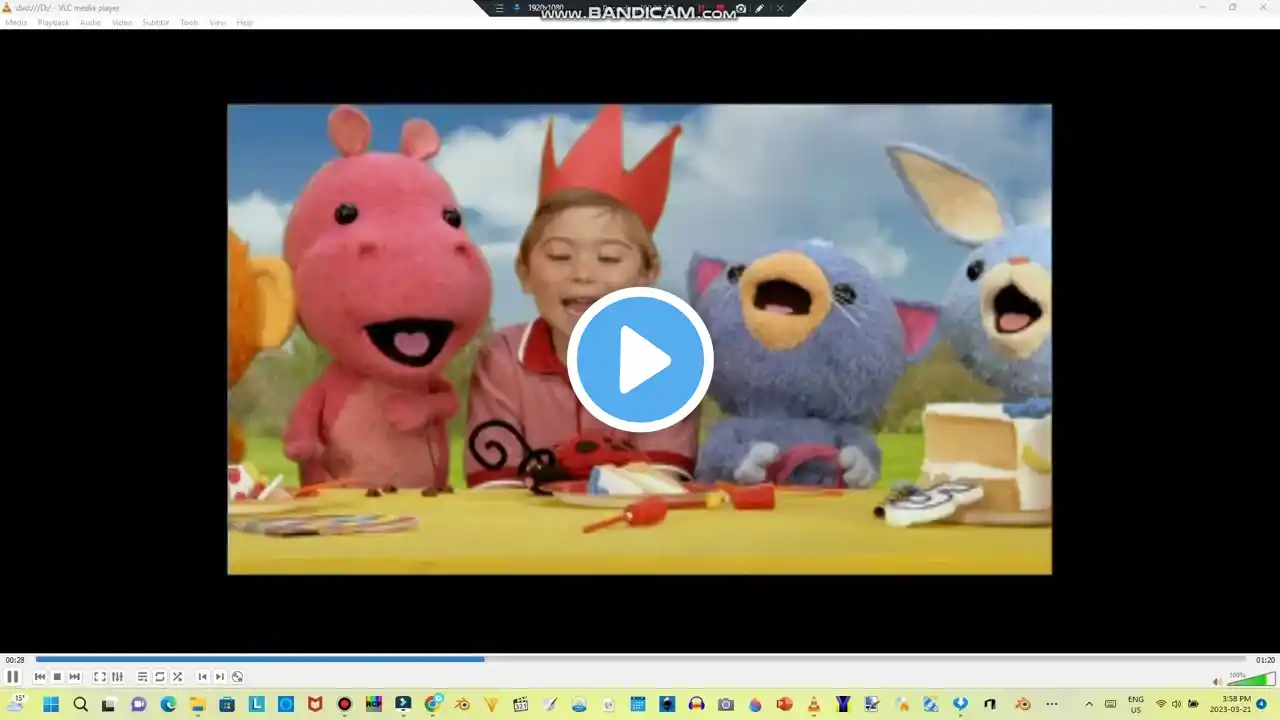Open the Subtitle menu
Image resolution: width=1280 pixels, height=720 pixels.
[x=155, y=22]
